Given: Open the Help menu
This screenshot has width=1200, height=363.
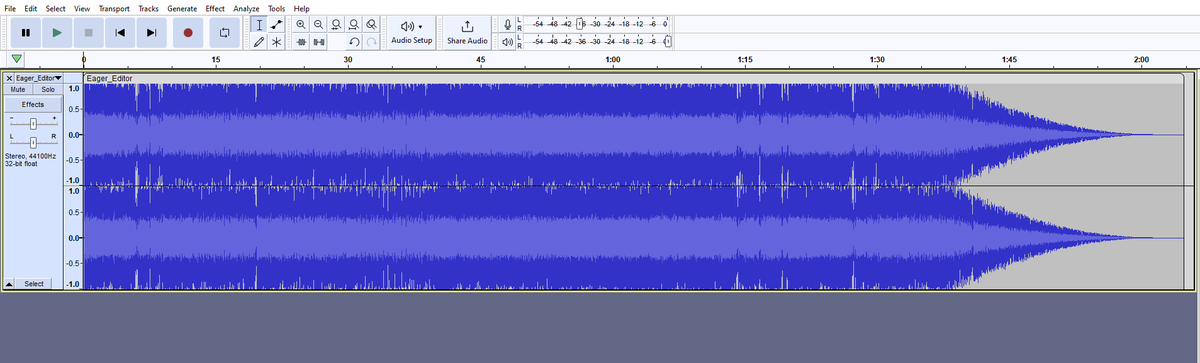Looking at the screenshot, I should pyautogui.click(x=302, y=8).
